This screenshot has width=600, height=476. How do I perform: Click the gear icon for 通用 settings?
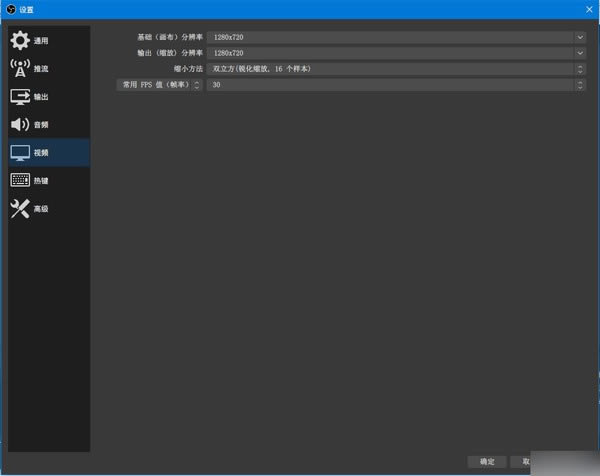tap(20, 41)
